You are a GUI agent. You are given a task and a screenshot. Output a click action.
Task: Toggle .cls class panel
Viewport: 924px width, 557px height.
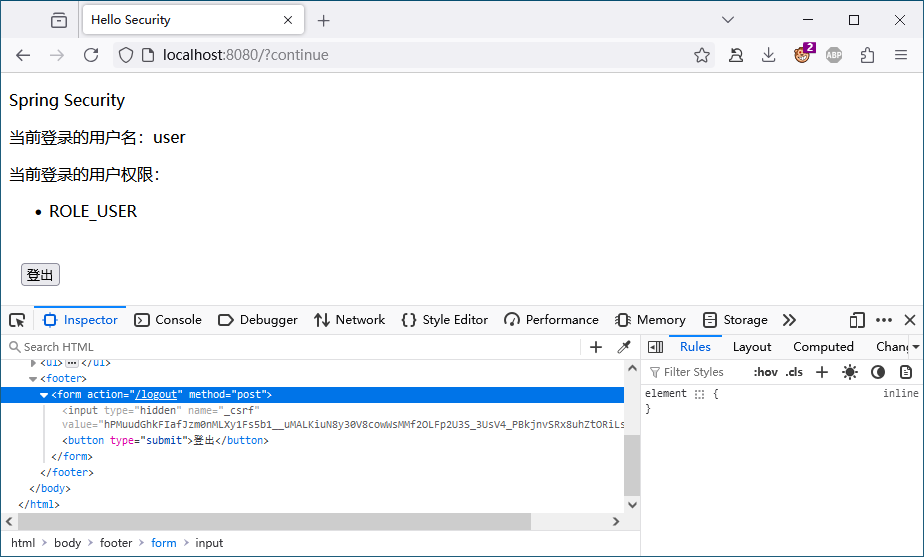[794, 372]
